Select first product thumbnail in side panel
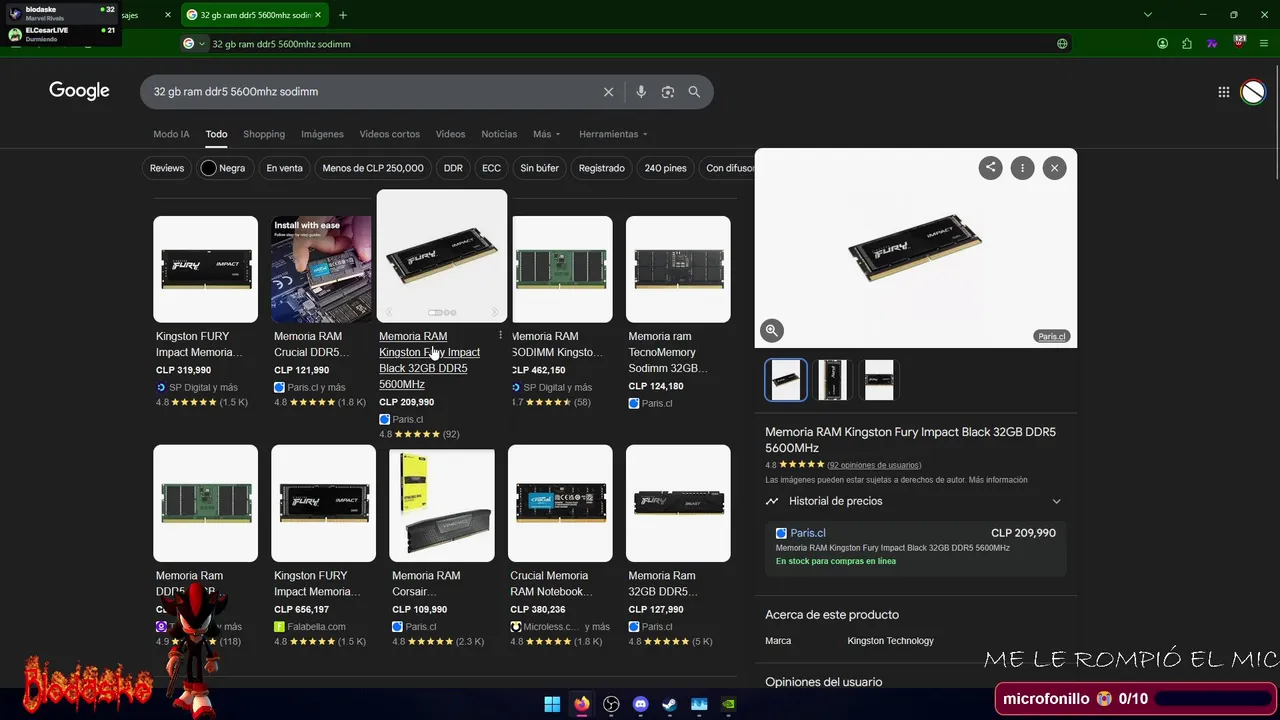 pos(786,380)
